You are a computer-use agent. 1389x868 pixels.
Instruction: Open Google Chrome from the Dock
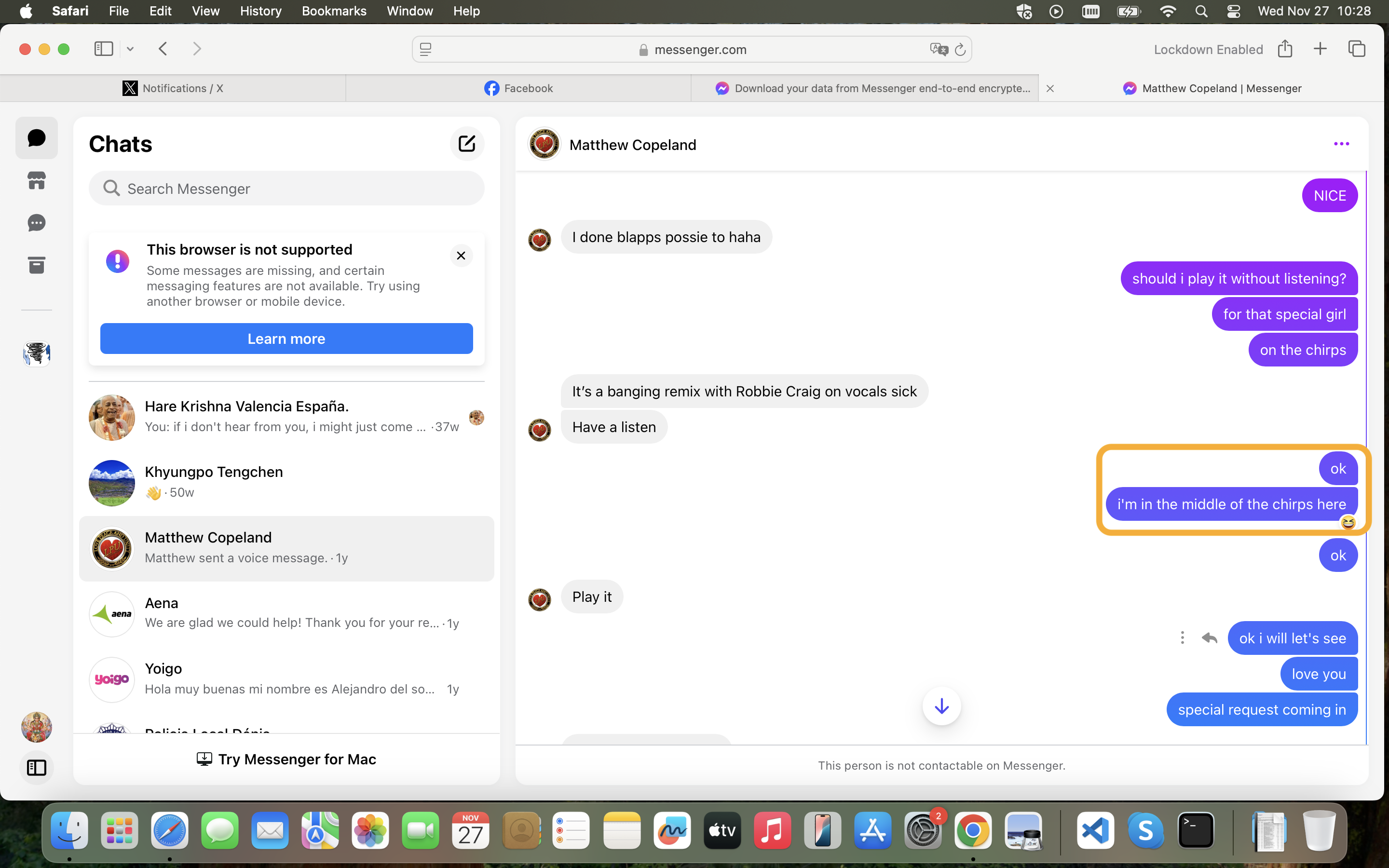point(973,830)
